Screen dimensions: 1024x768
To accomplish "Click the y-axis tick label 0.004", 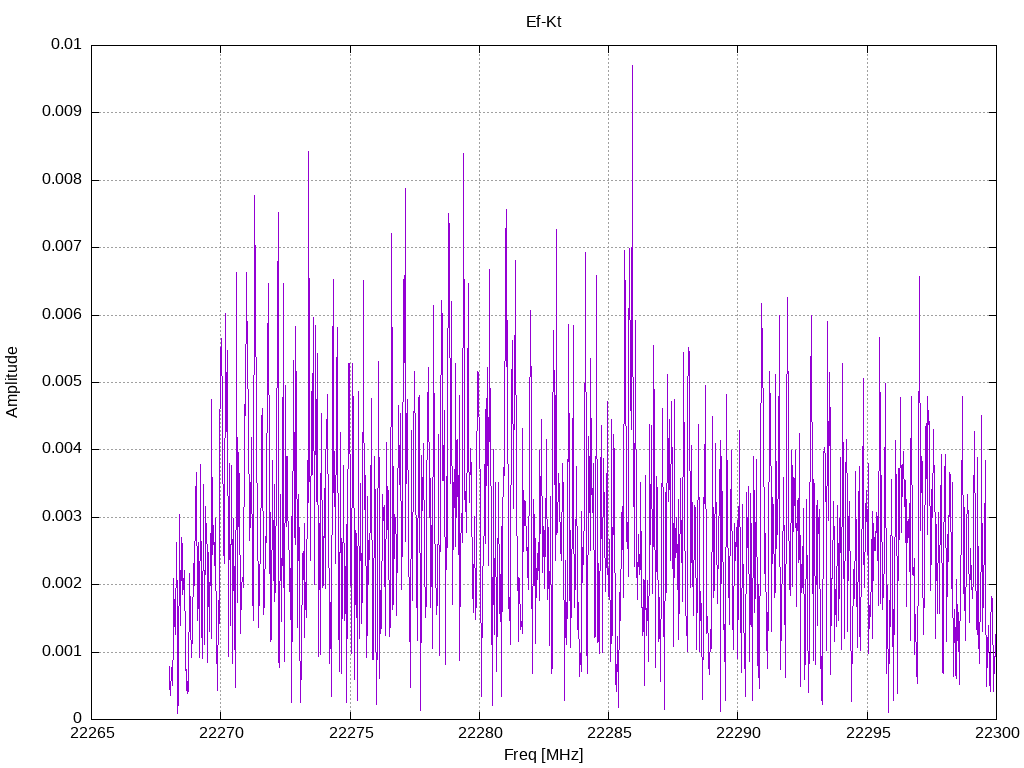I will coord(62,449).
